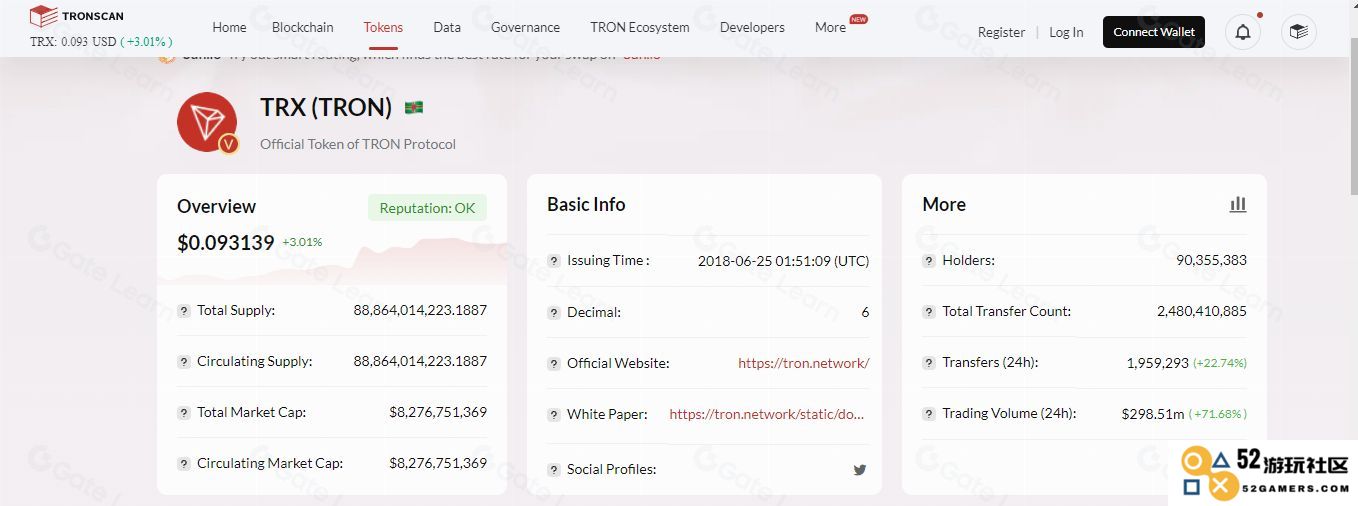Open the Data menu
The width and height of the screenshot is (1358, 506).
[x=447, y=27]
